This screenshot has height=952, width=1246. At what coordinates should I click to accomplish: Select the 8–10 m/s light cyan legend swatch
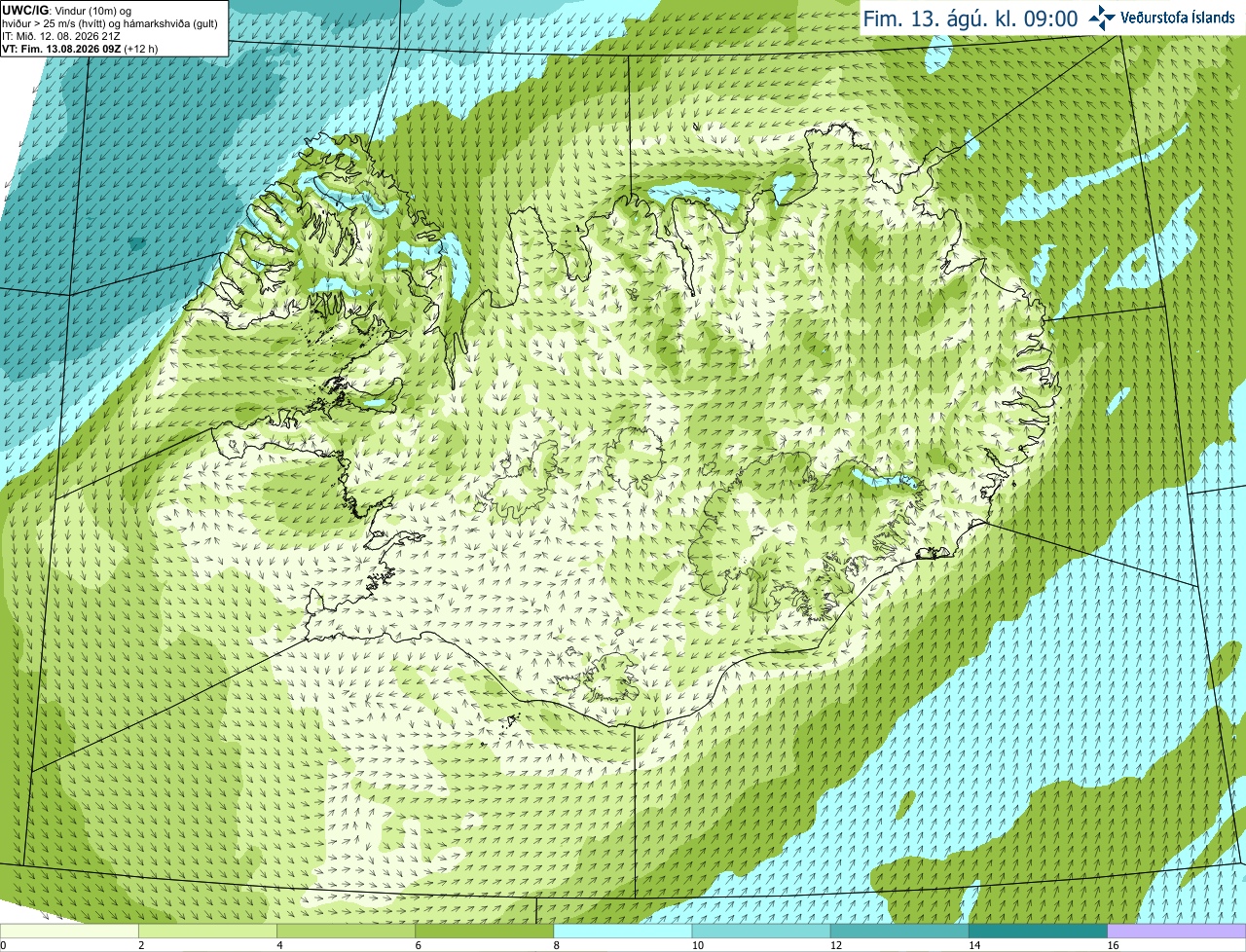click(623, 931)
